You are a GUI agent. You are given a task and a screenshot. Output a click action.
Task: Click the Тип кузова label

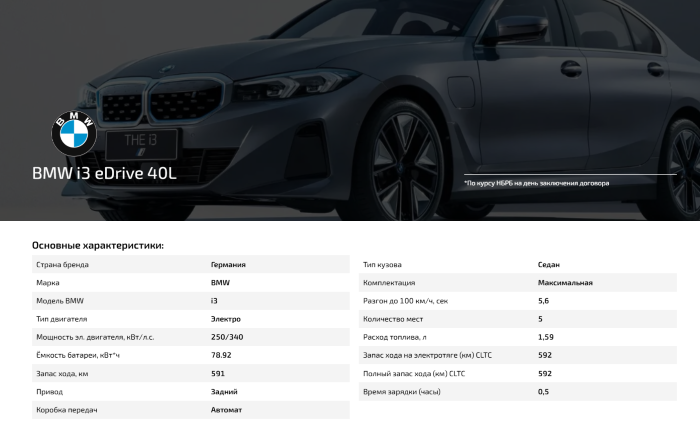382,265
